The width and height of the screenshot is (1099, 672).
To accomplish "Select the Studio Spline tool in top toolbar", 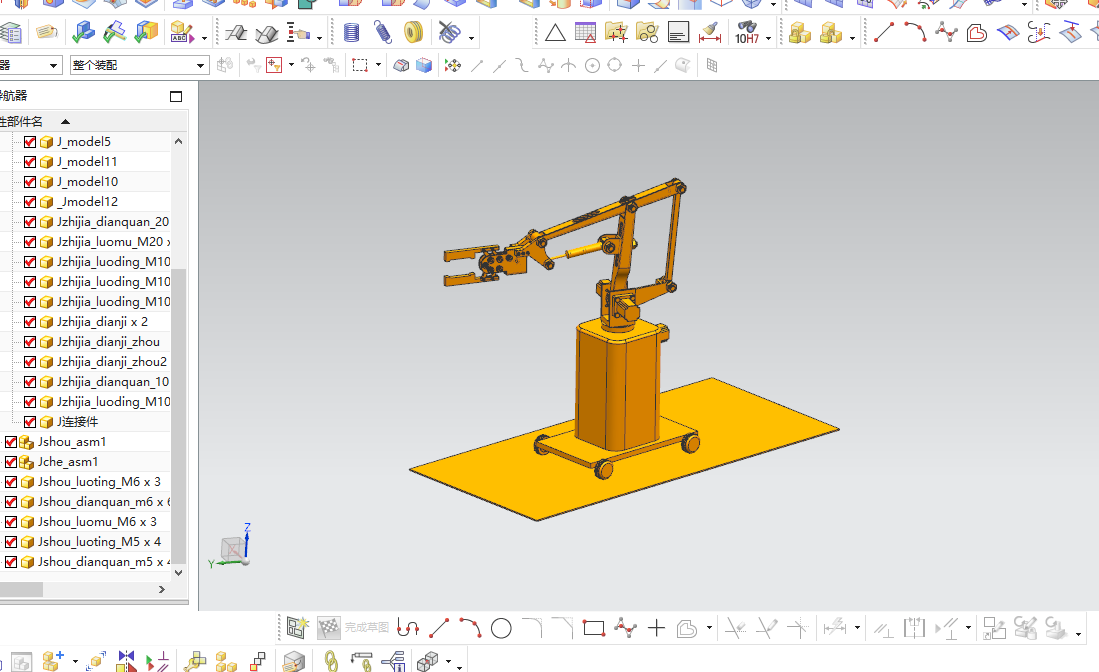I will click(946, 32).
